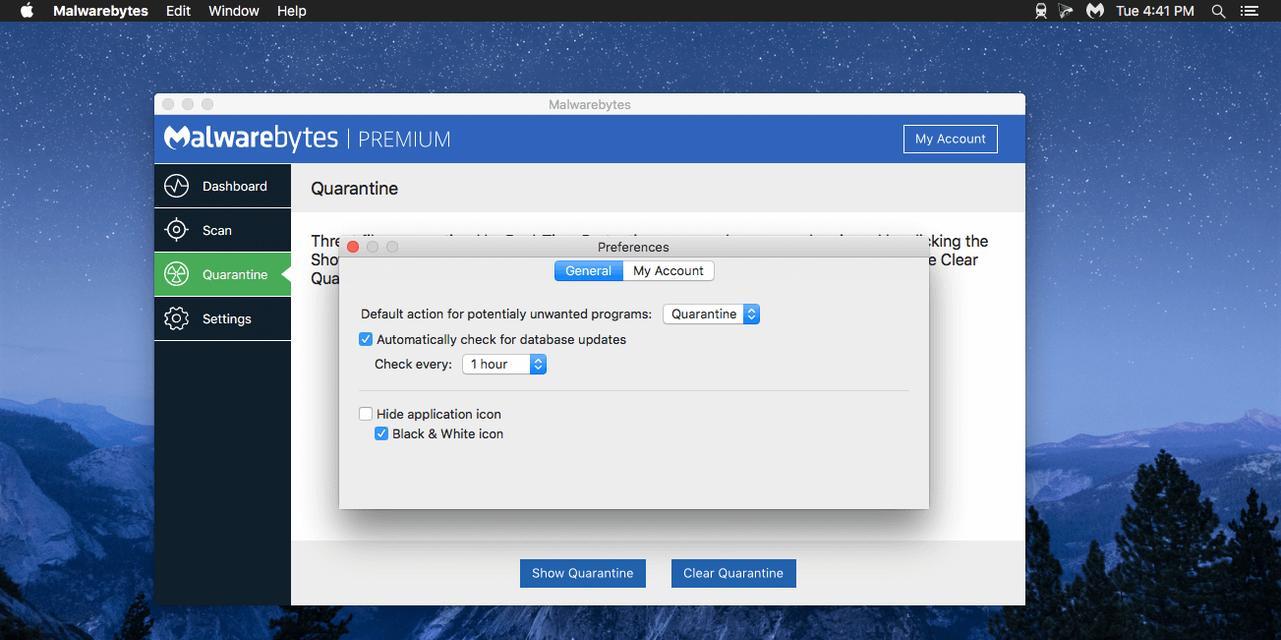Click the Scan crosshair icon in sidebar
The height and width of the screenshot is (640, 1281).
click(176, 230)
